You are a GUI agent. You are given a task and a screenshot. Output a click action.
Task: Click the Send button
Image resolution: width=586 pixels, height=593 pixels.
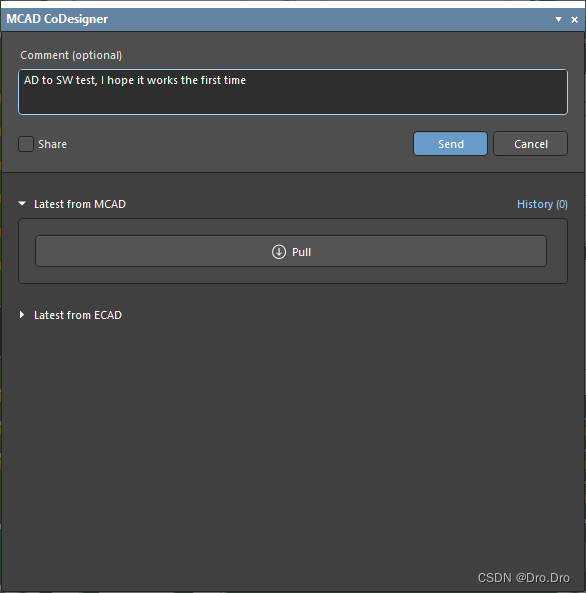coord(450,144)
